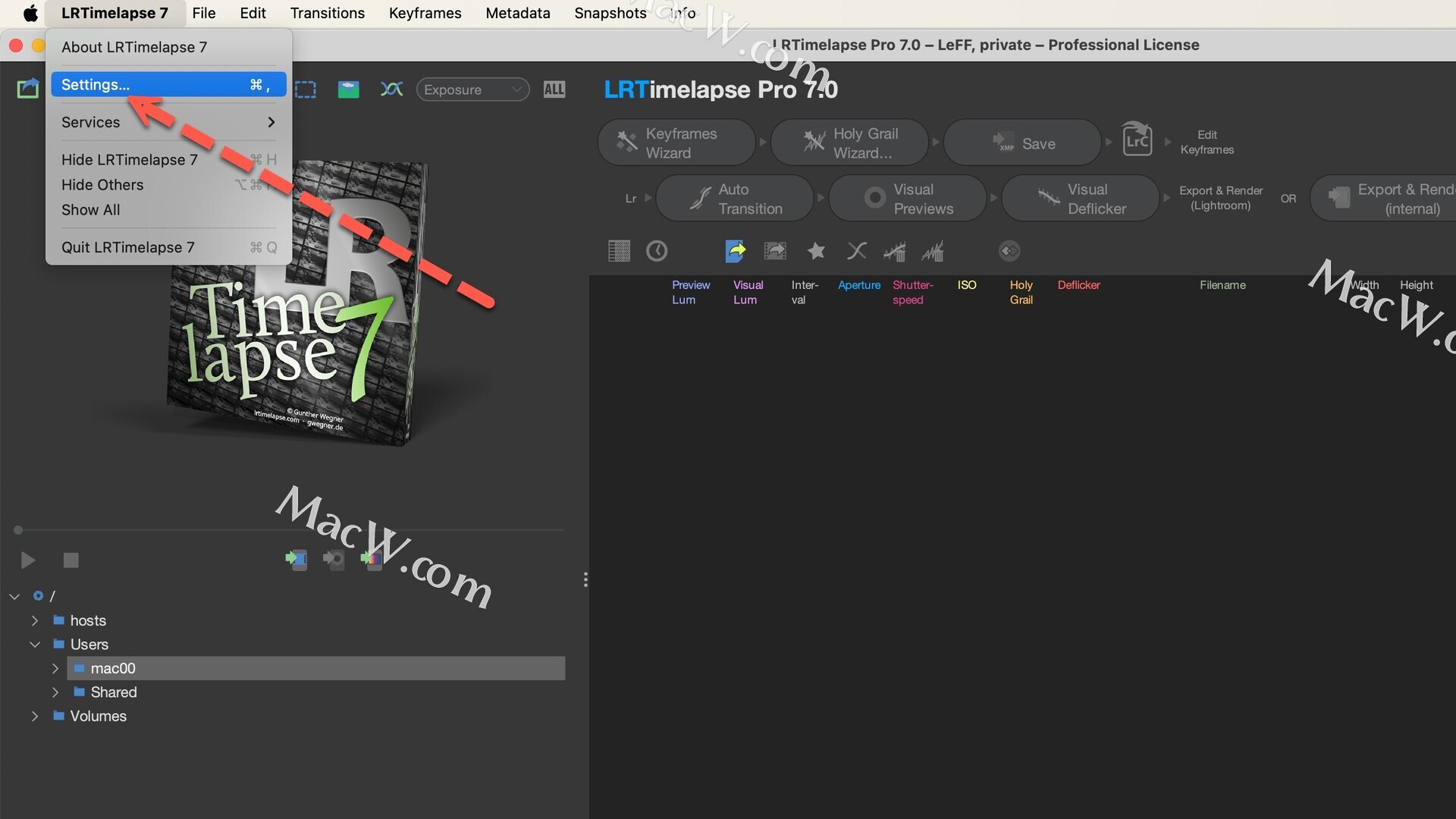This screenshot has height=819, width=1456.
Task: Open the Services submenu
Action: point(168,122)
